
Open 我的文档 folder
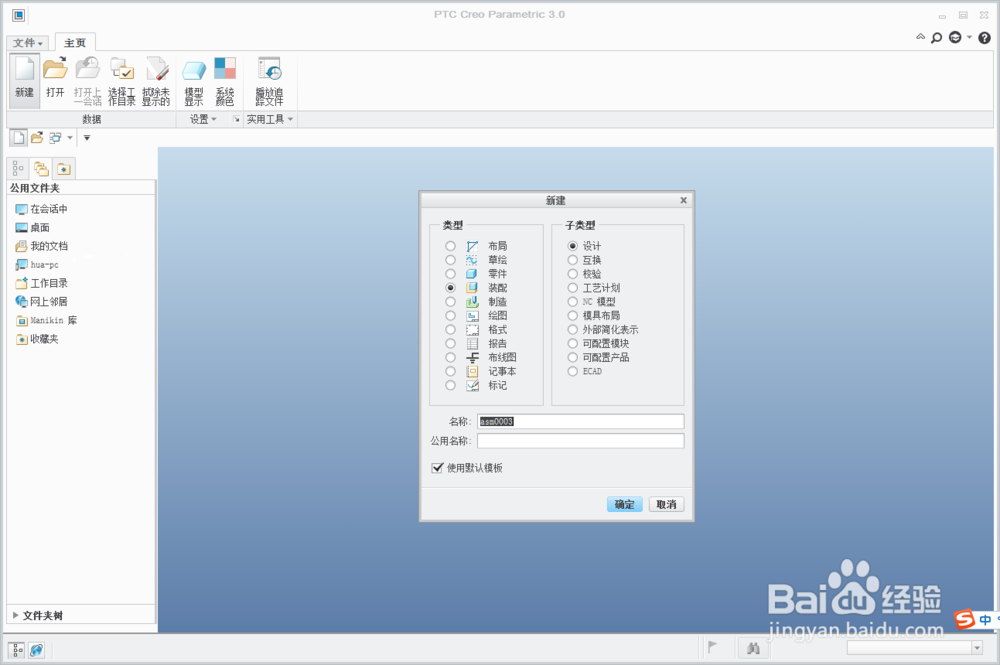[x=41, y=246]
